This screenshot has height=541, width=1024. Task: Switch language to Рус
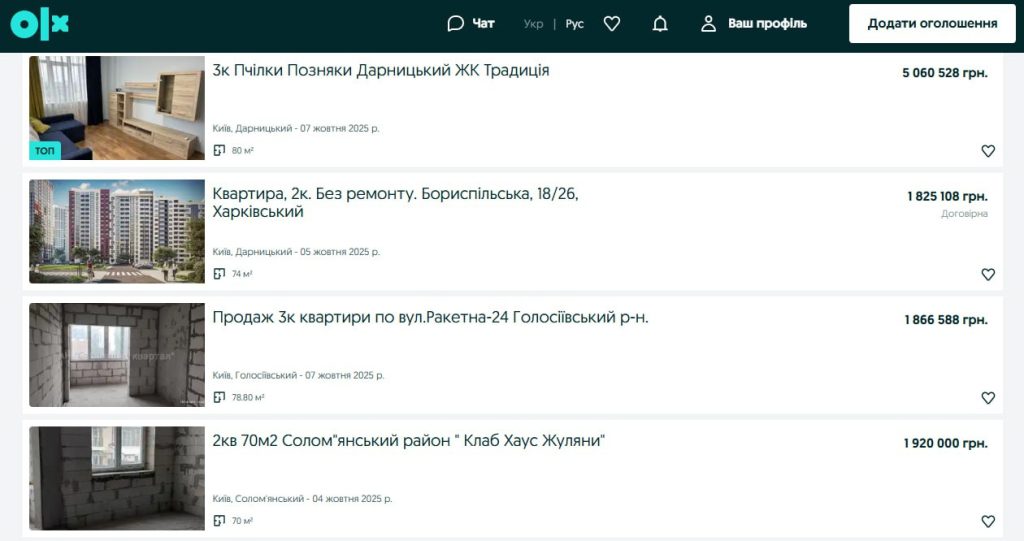pos(575,24)
